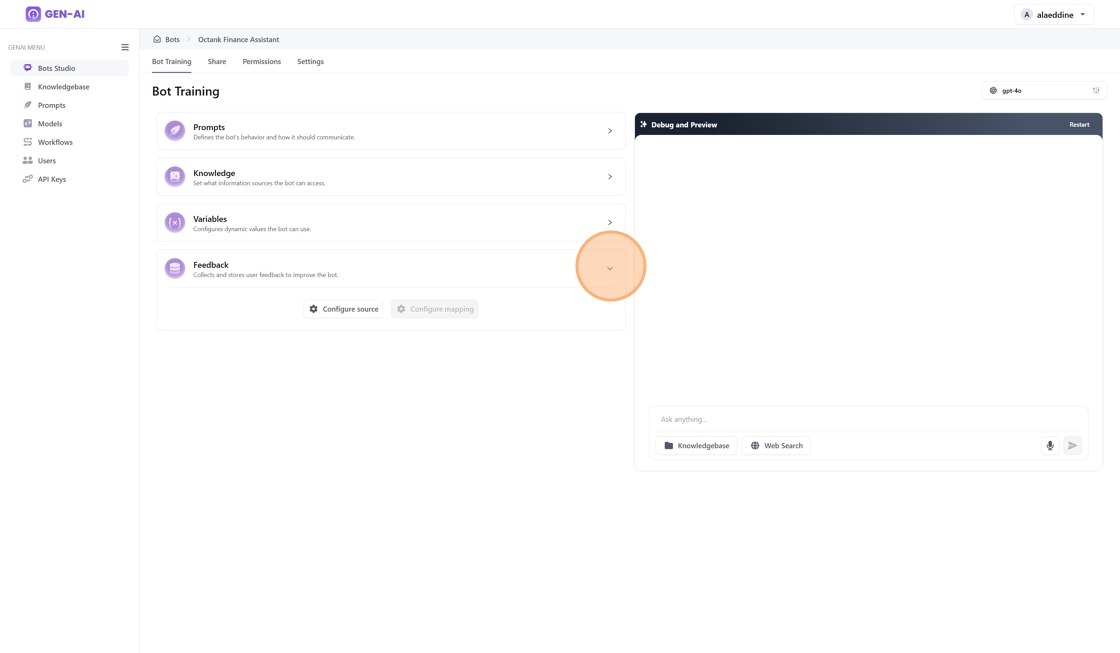Switch to the Permissions tab
Image resolution: width=1120 pixels, height=653 pixels.
pos(261,62)
